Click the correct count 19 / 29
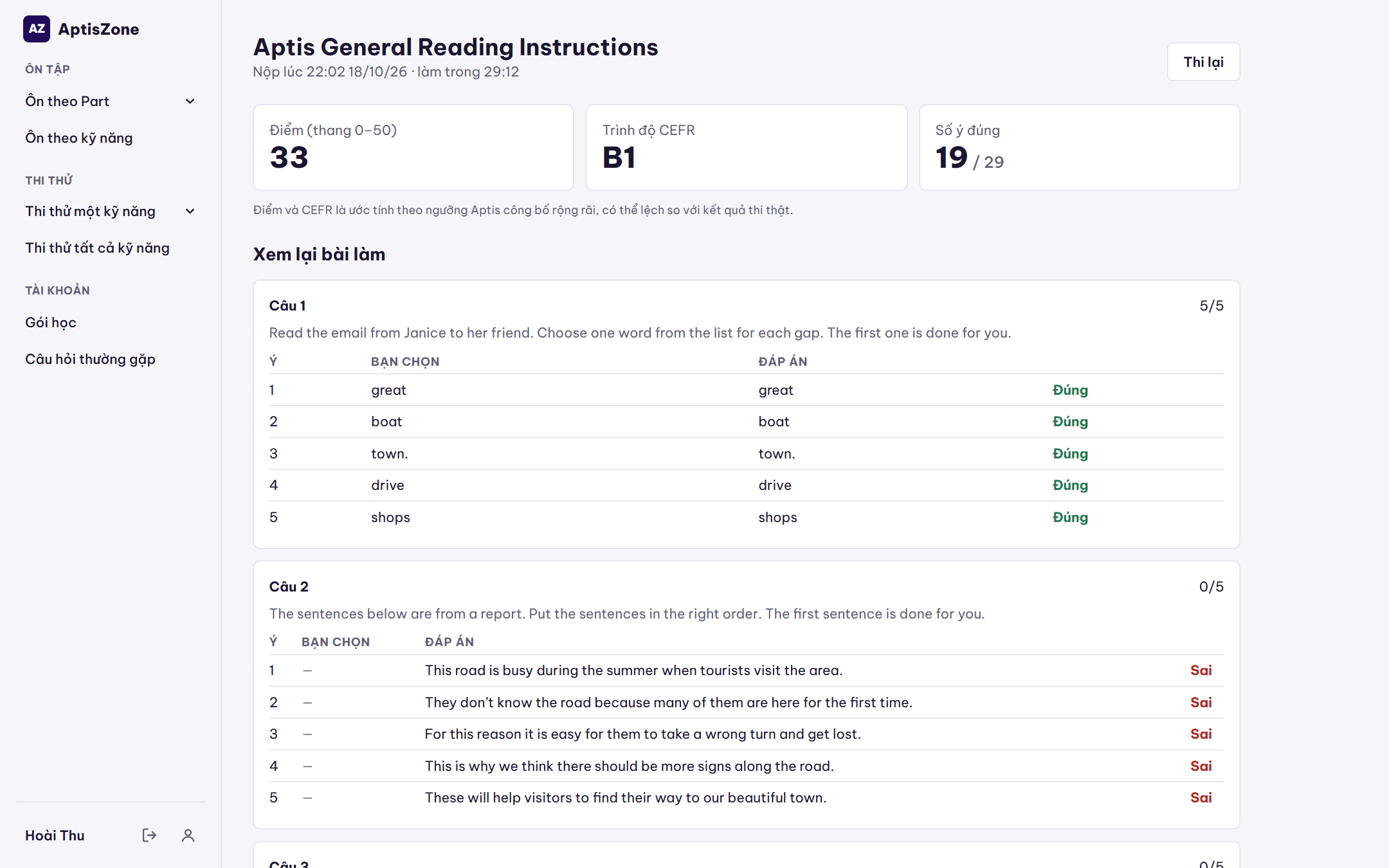 click(x=969, y=158)
